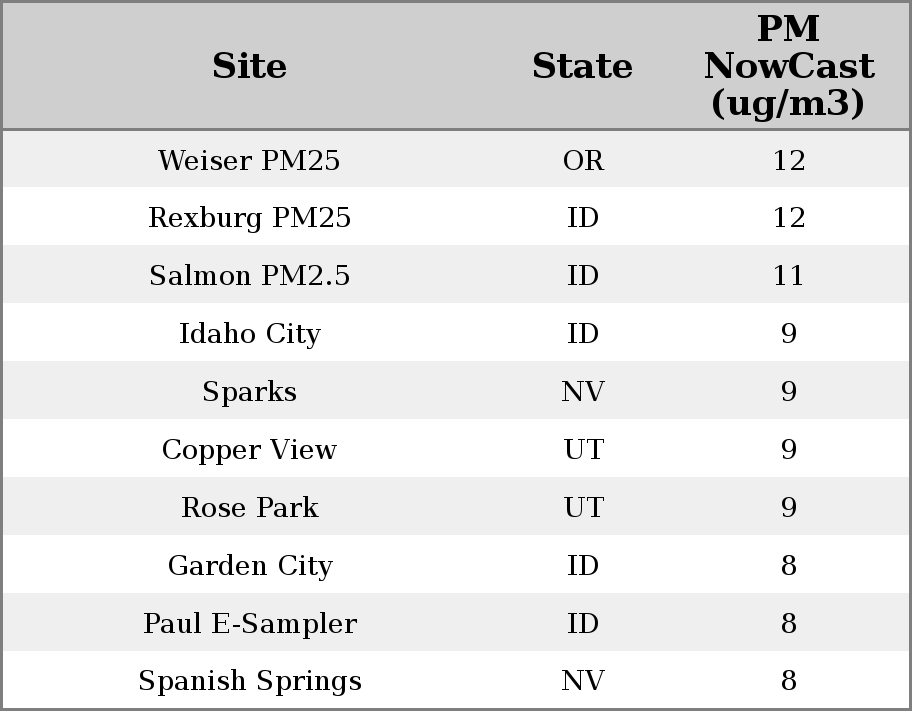Image resolution: width=912 pixels, height=711 pixels.
Task: Select the Idaho City row name
Action: point(249,333)
